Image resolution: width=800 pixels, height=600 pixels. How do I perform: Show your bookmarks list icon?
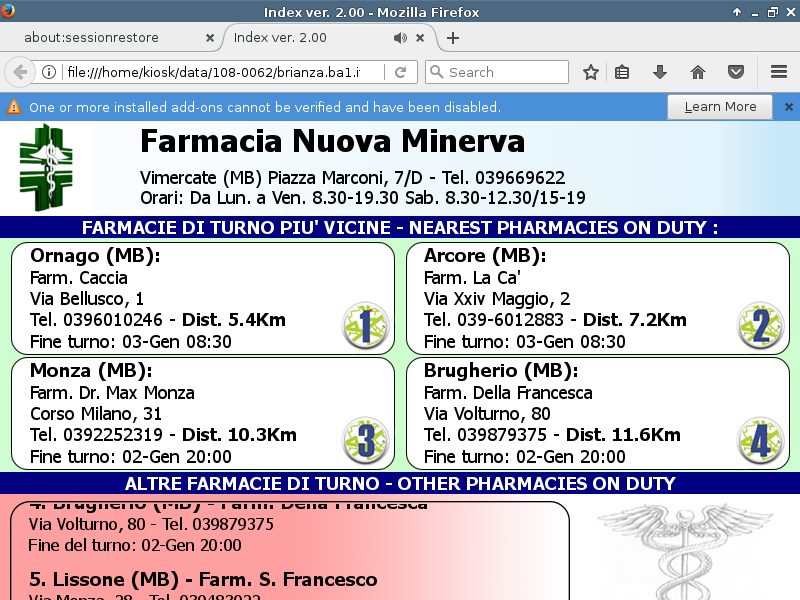(622, 72)
